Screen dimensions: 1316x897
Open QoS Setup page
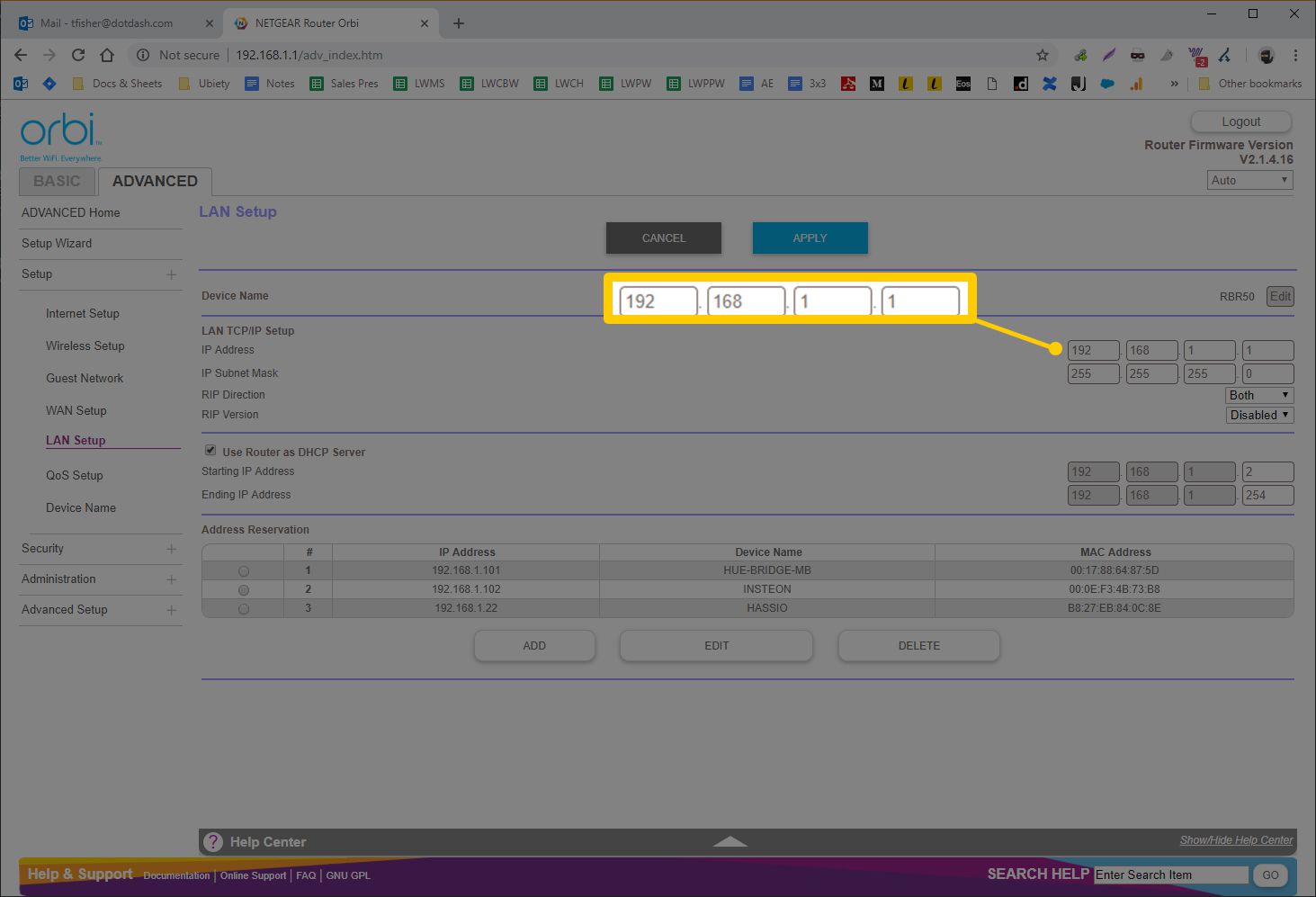click(x=75, y=475)
